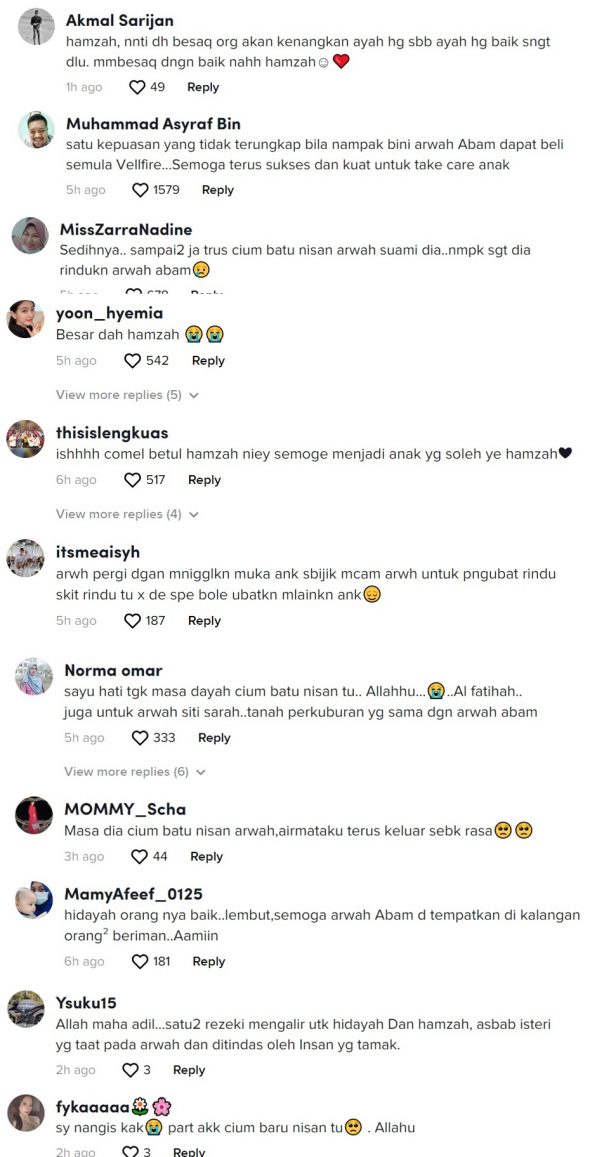Heart the itsmeaisyh comment

[132, 621]
